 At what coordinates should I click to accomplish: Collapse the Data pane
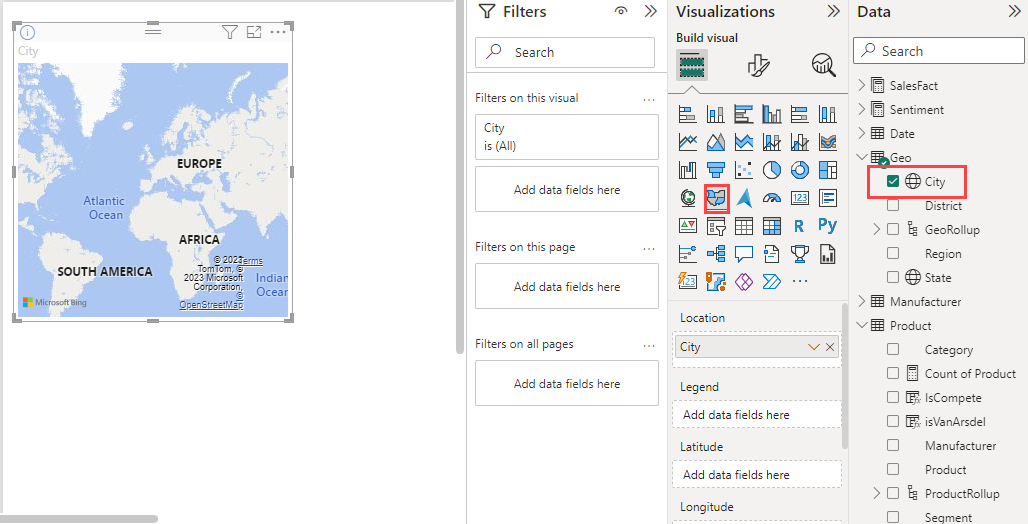[1014, 11]
